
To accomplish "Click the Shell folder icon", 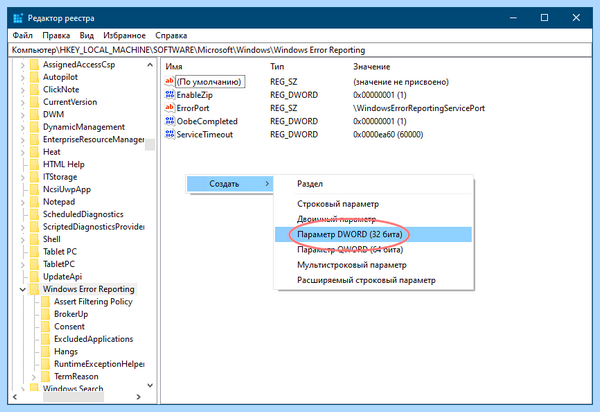I will point(34,239).
